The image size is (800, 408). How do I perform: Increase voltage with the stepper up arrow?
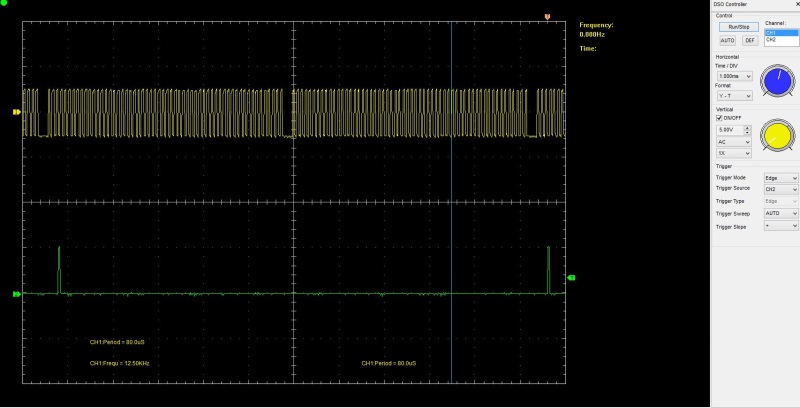click(747, 128)
